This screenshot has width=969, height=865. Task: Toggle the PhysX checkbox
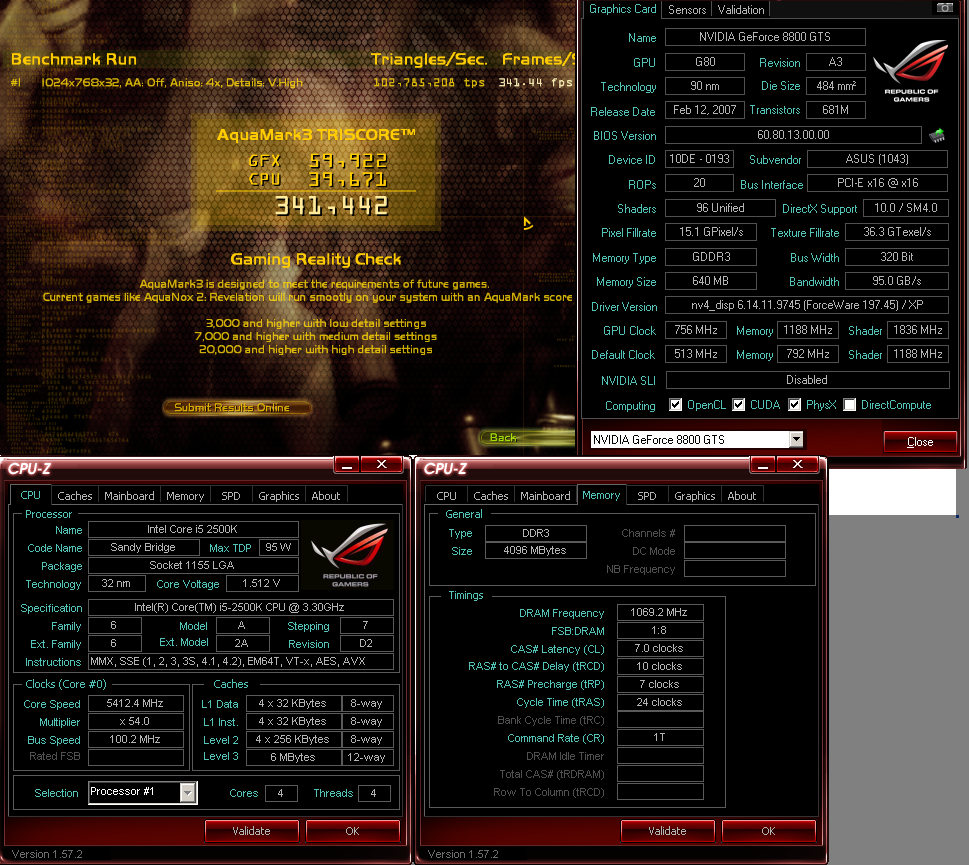click(x=795, y=405)
